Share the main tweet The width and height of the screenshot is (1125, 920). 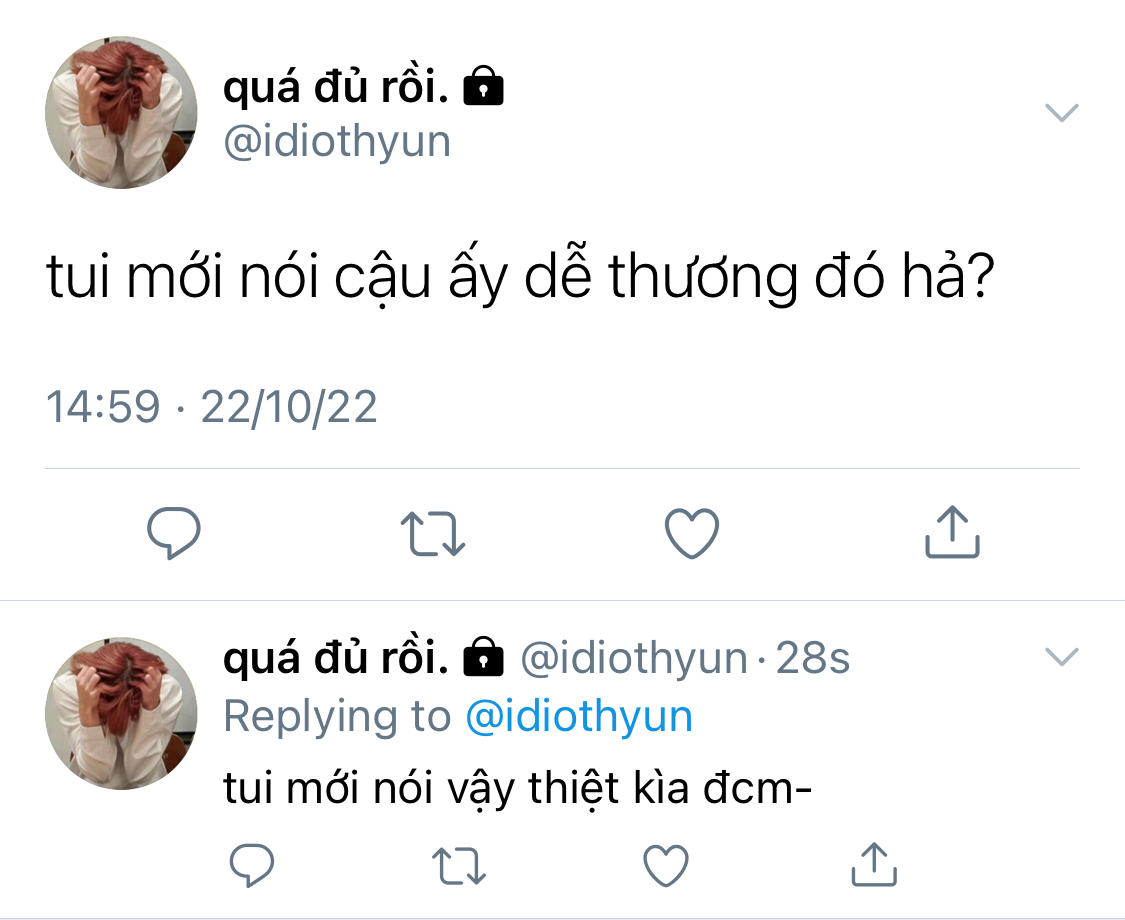[951, 532]
